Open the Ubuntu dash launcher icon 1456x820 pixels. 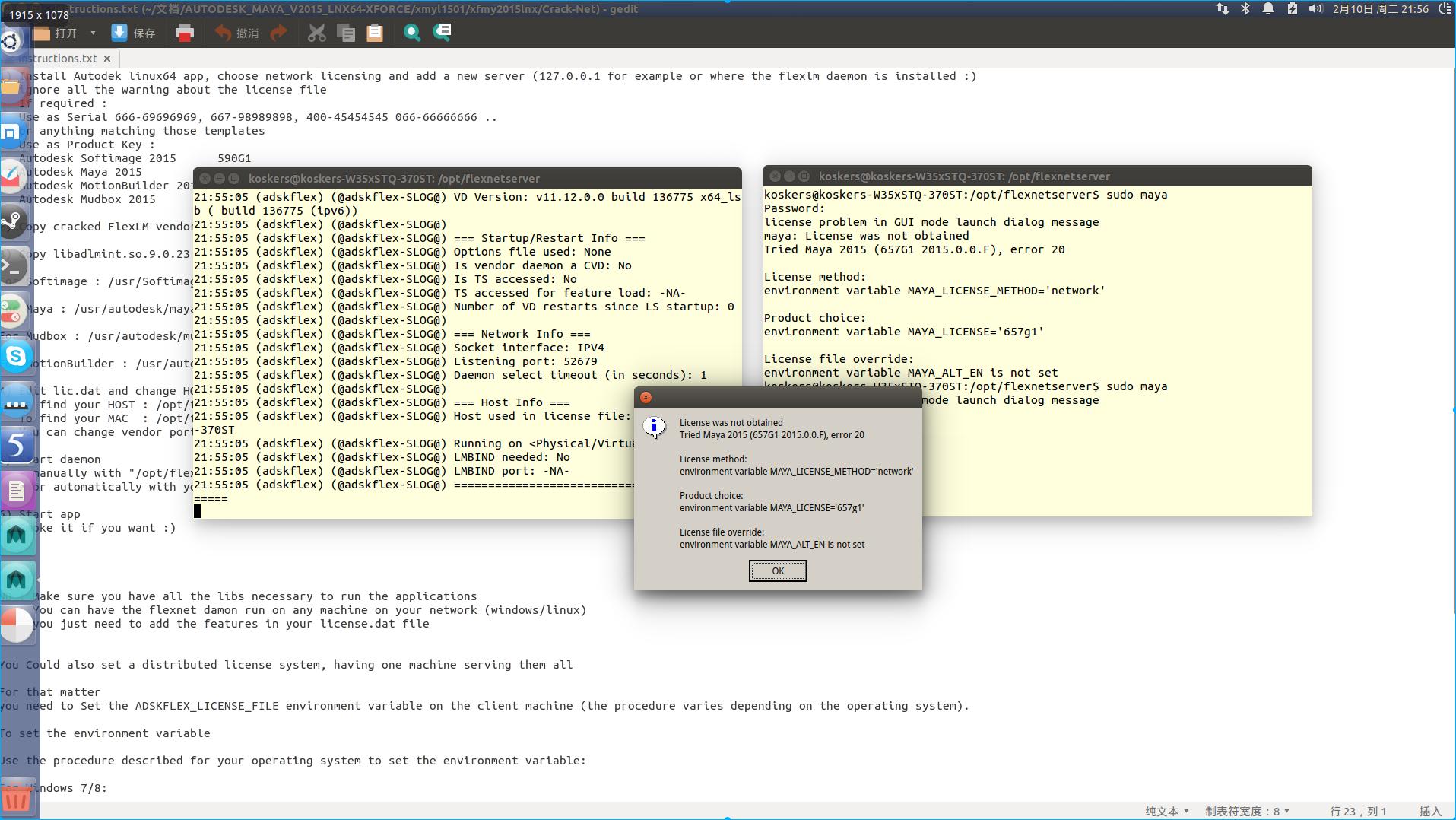[x=11, y=41]
